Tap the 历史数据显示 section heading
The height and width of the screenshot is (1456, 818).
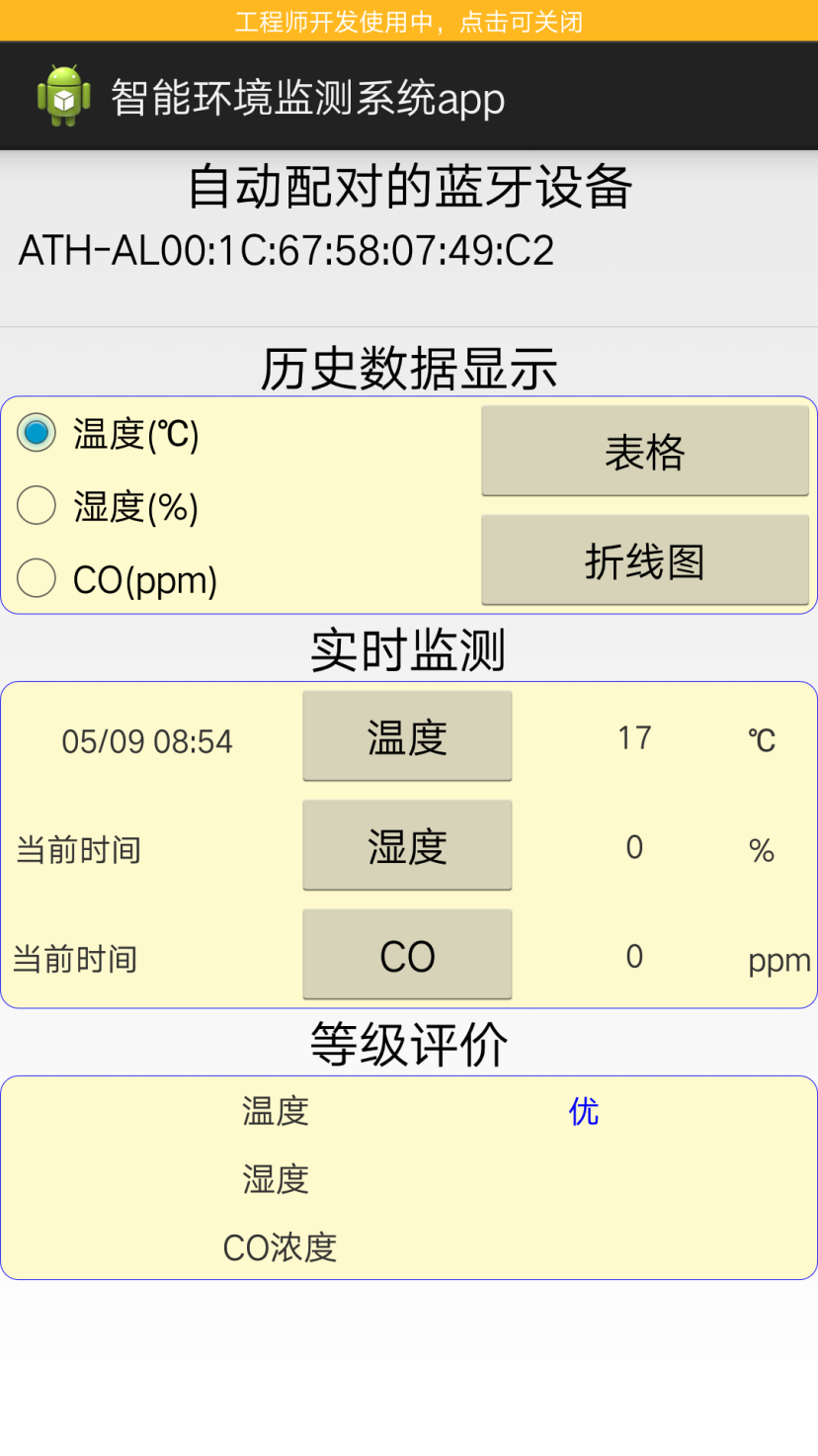(409, 369)
